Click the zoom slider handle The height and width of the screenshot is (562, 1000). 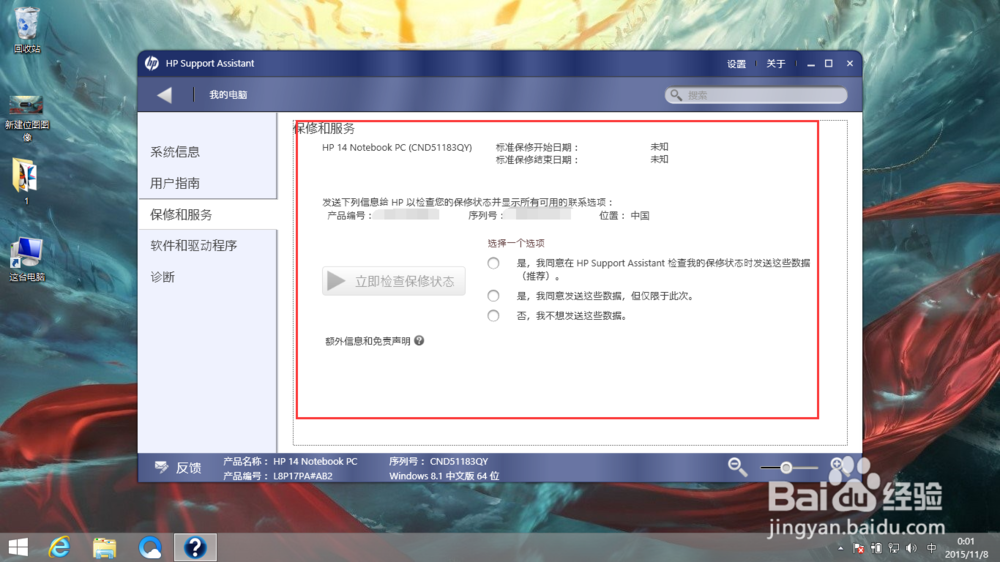[786, 468]
